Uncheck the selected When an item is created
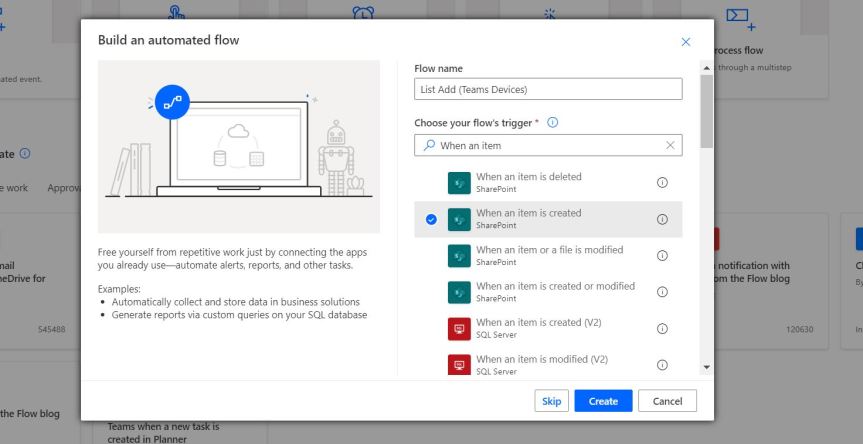 point(431,220)
